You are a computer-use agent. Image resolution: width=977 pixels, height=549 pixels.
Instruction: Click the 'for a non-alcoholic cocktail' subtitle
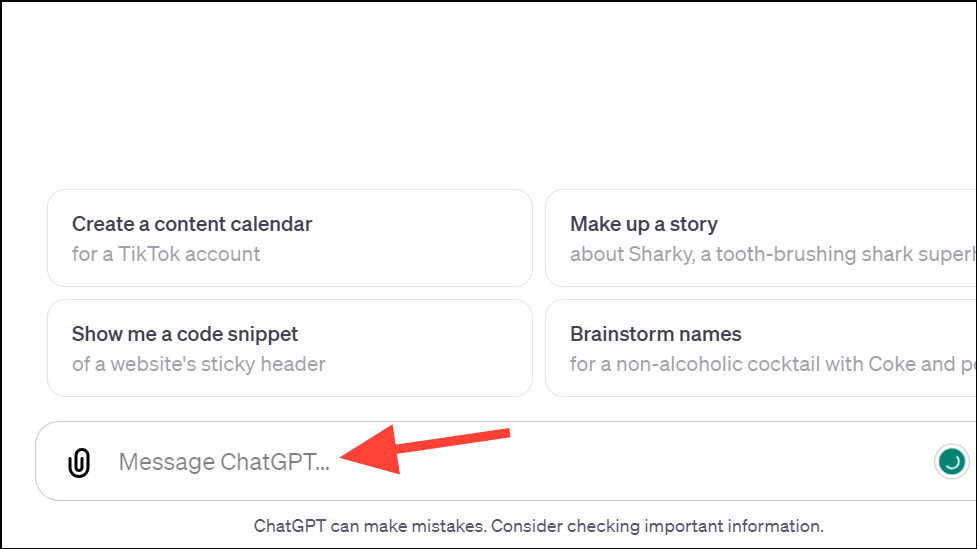[x=773, y=364]
